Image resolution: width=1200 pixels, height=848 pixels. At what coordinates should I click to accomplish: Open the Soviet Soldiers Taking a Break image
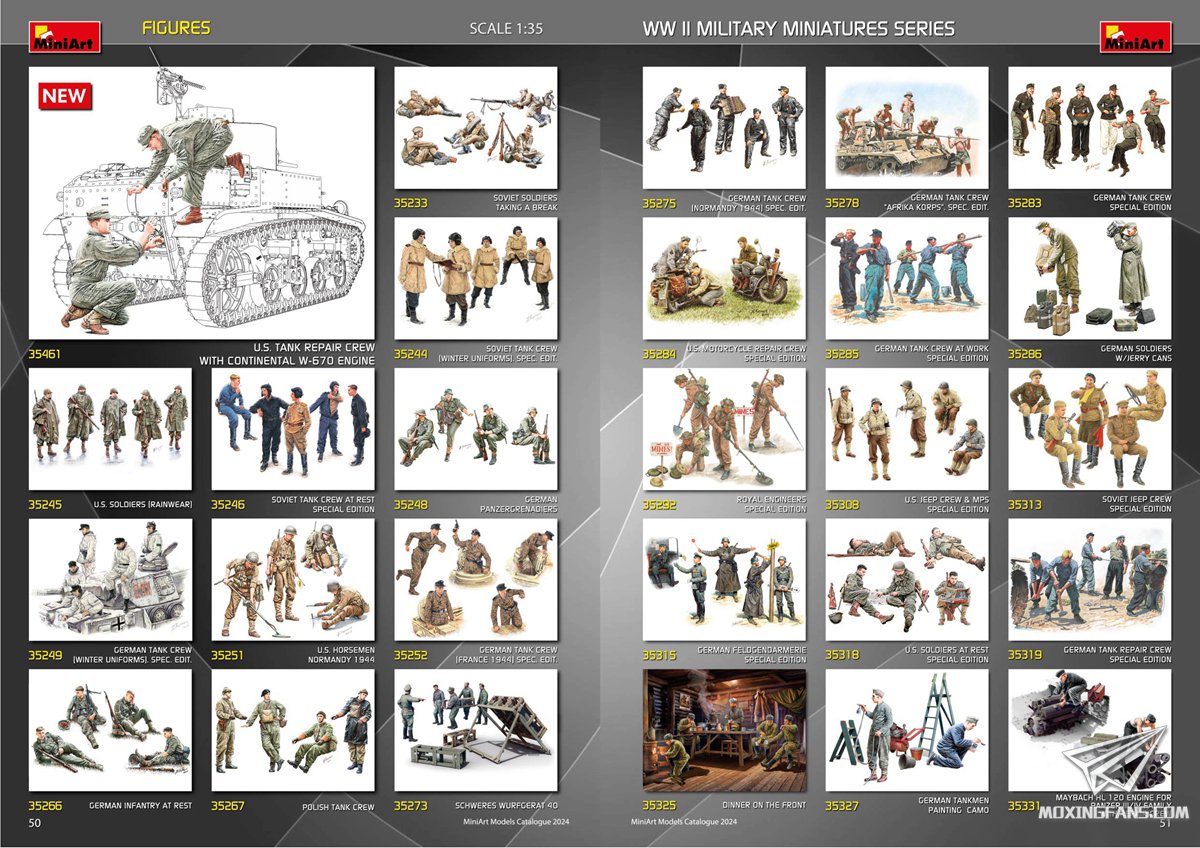click(x=476, y=128)
